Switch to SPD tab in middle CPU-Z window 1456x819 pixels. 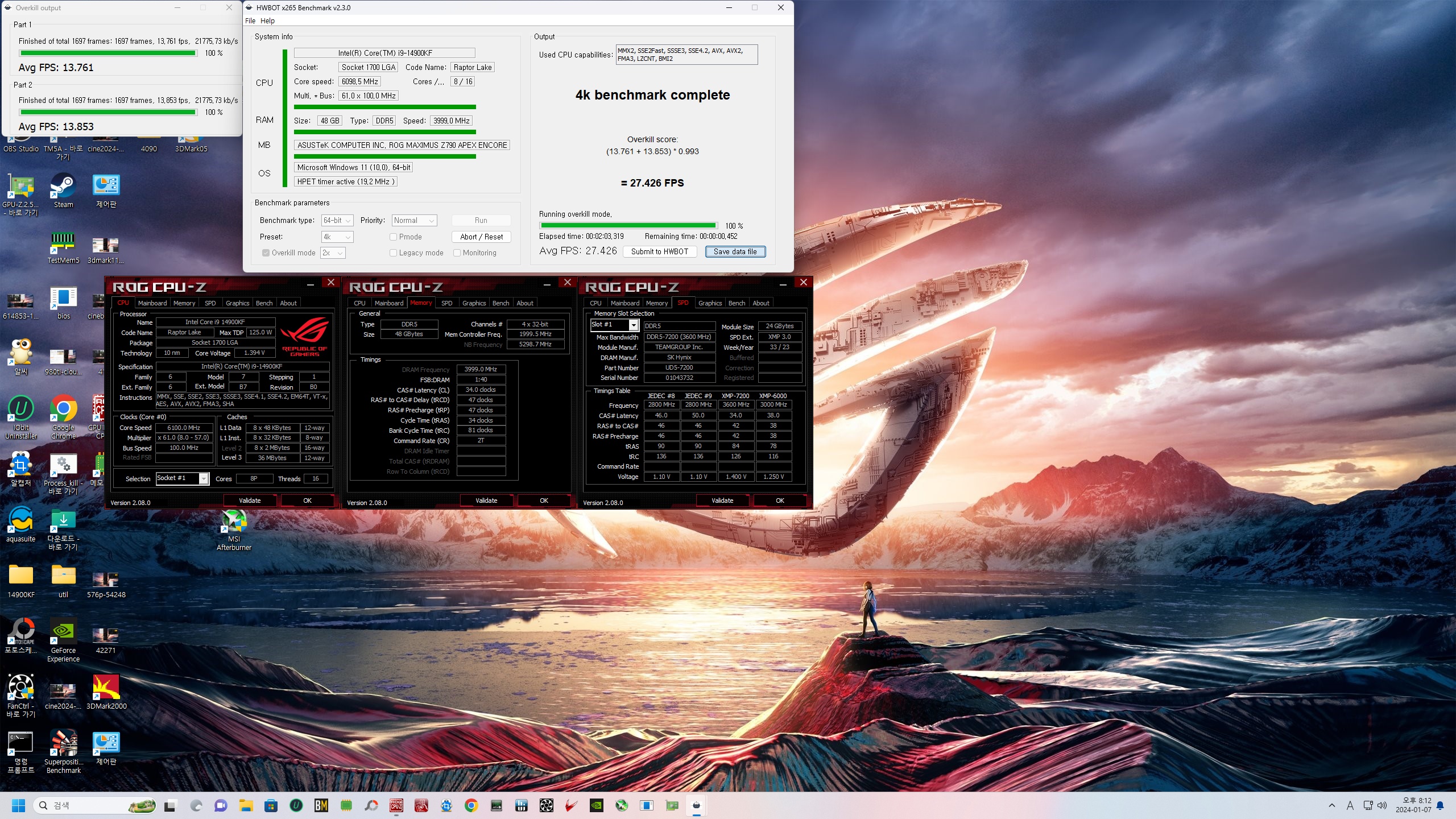point(447,303)
